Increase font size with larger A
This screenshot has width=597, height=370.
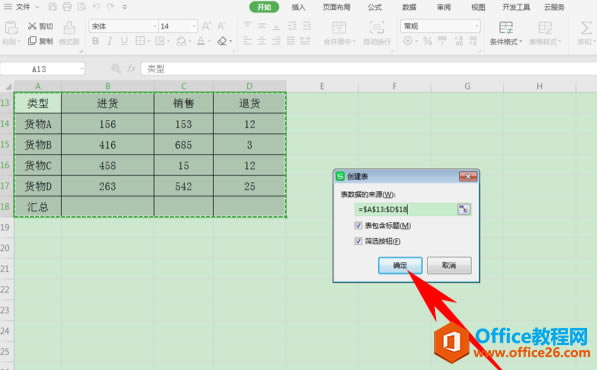coord(206,26)
